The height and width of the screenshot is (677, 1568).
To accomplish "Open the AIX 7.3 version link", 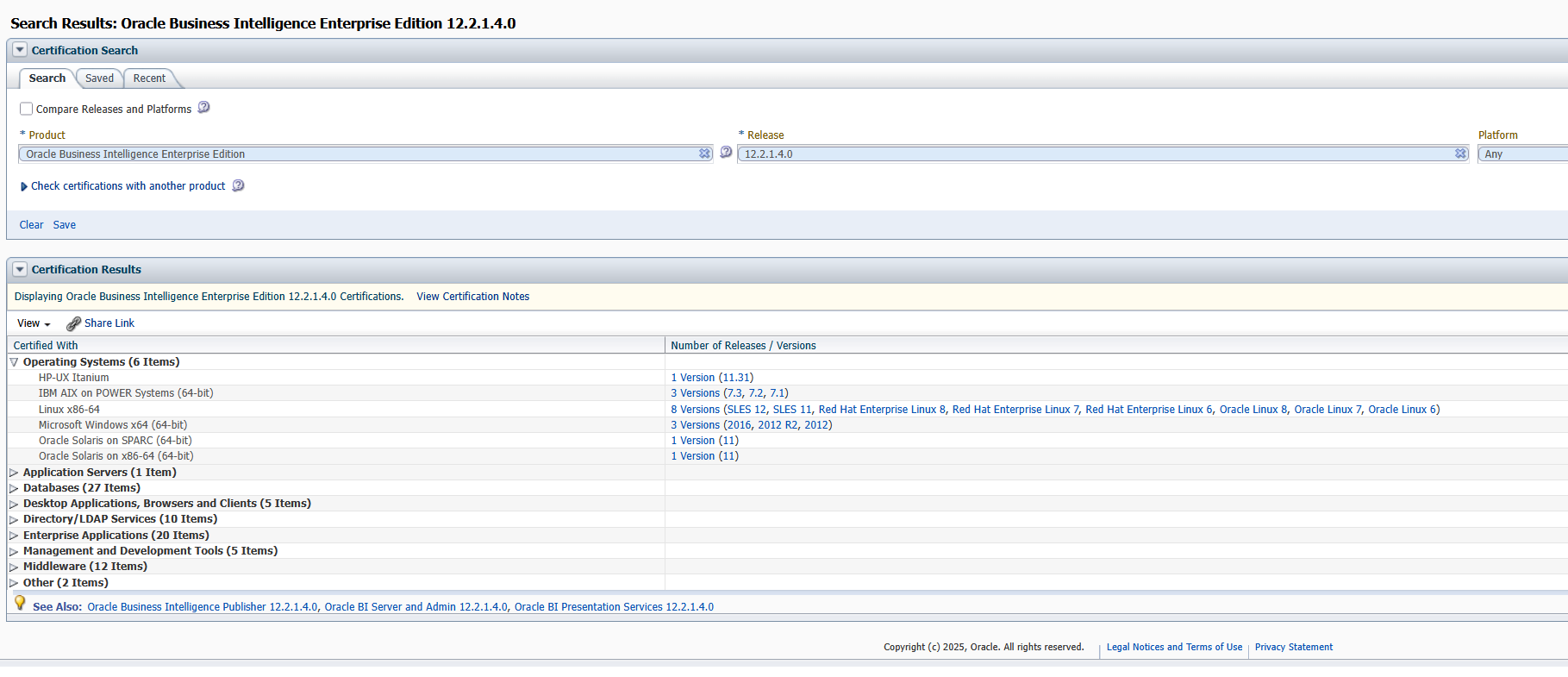I will point(734,393).
